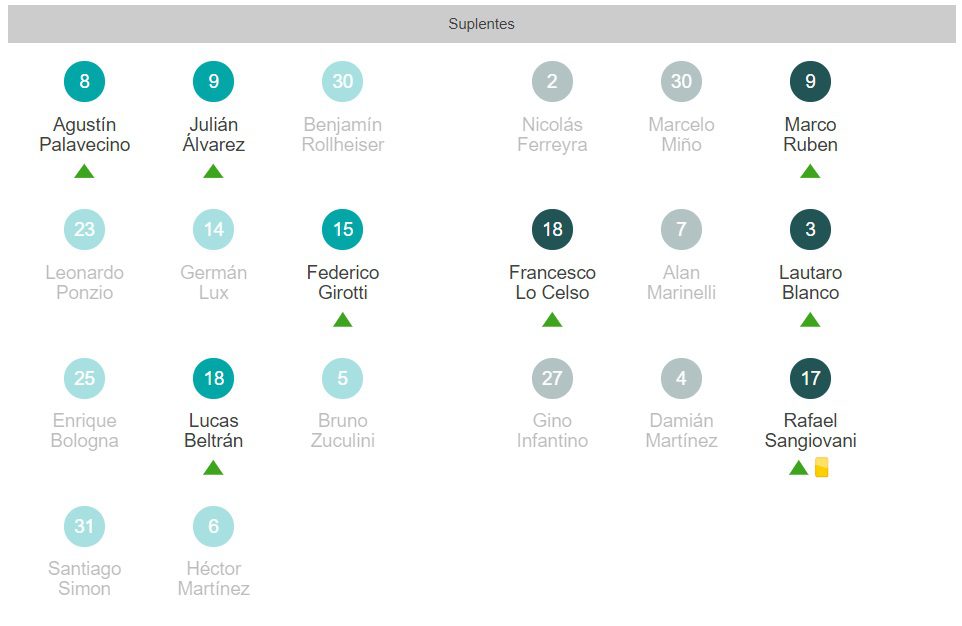Click Rafael Sangiovani's number 17 badge
This screenshot has width=962, height=626.
pos(810,378)
